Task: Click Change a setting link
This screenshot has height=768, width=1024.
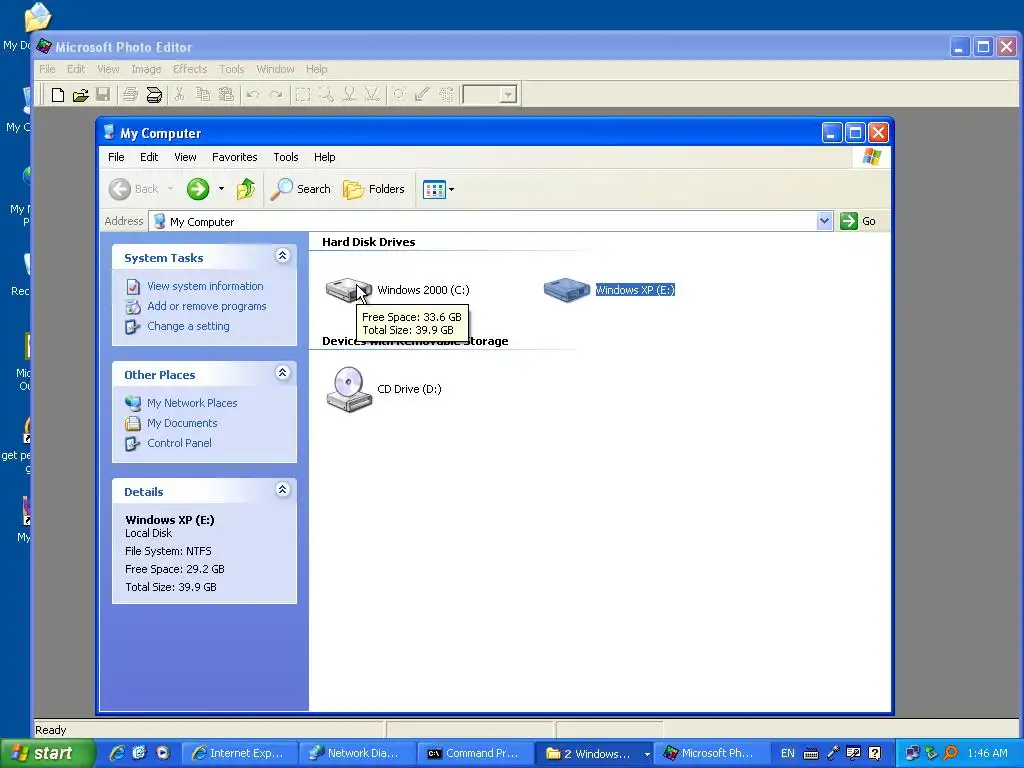Action: (x=188, y=327)
